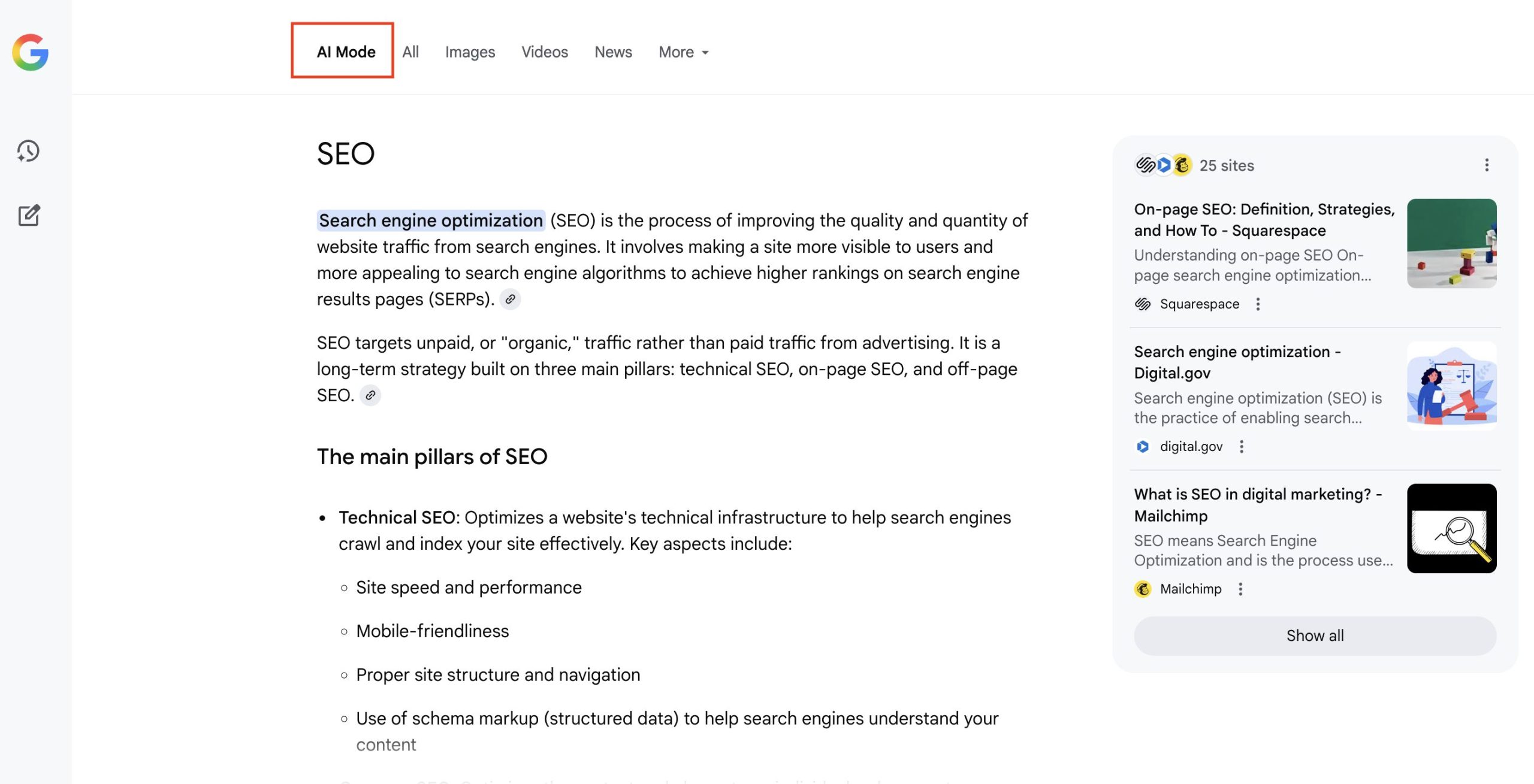Click the Squarespace article green thumbnail
The height and width of the screenshot is (784, 1534).
point(1451,243)
